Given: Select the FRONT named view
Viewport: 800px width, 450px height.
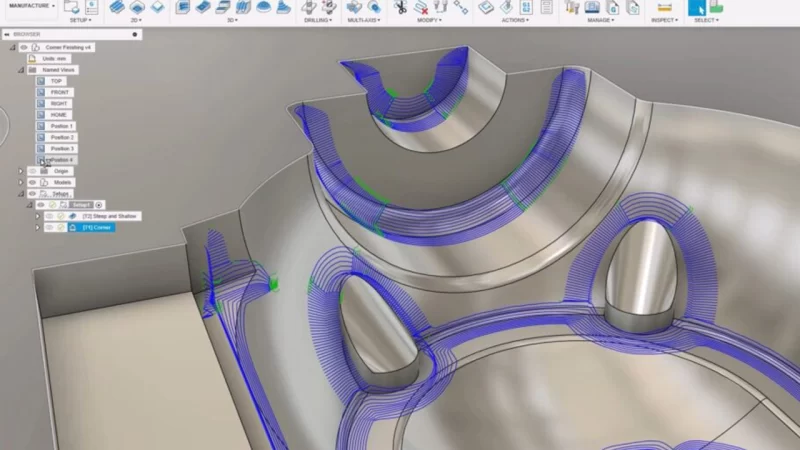Looking at the screenshot, I should [54, 92].
